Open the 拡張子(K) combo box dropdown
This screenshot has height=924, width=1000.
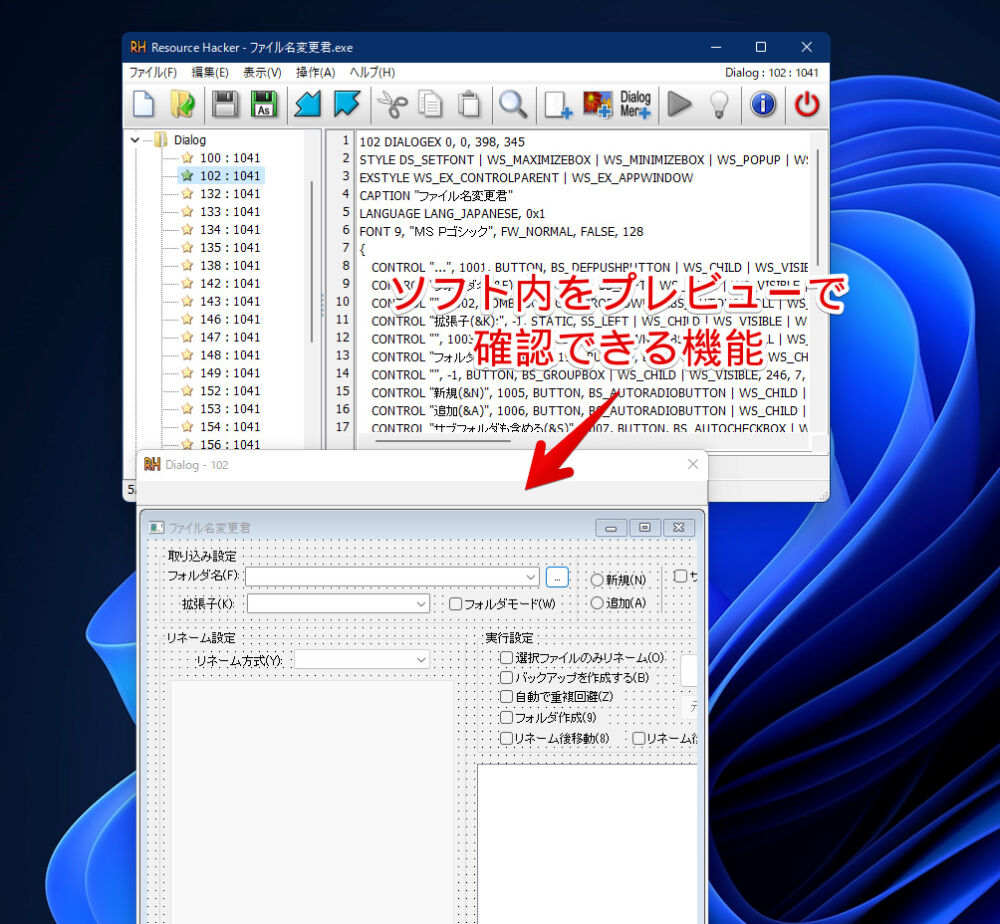[x=421, y=603]
